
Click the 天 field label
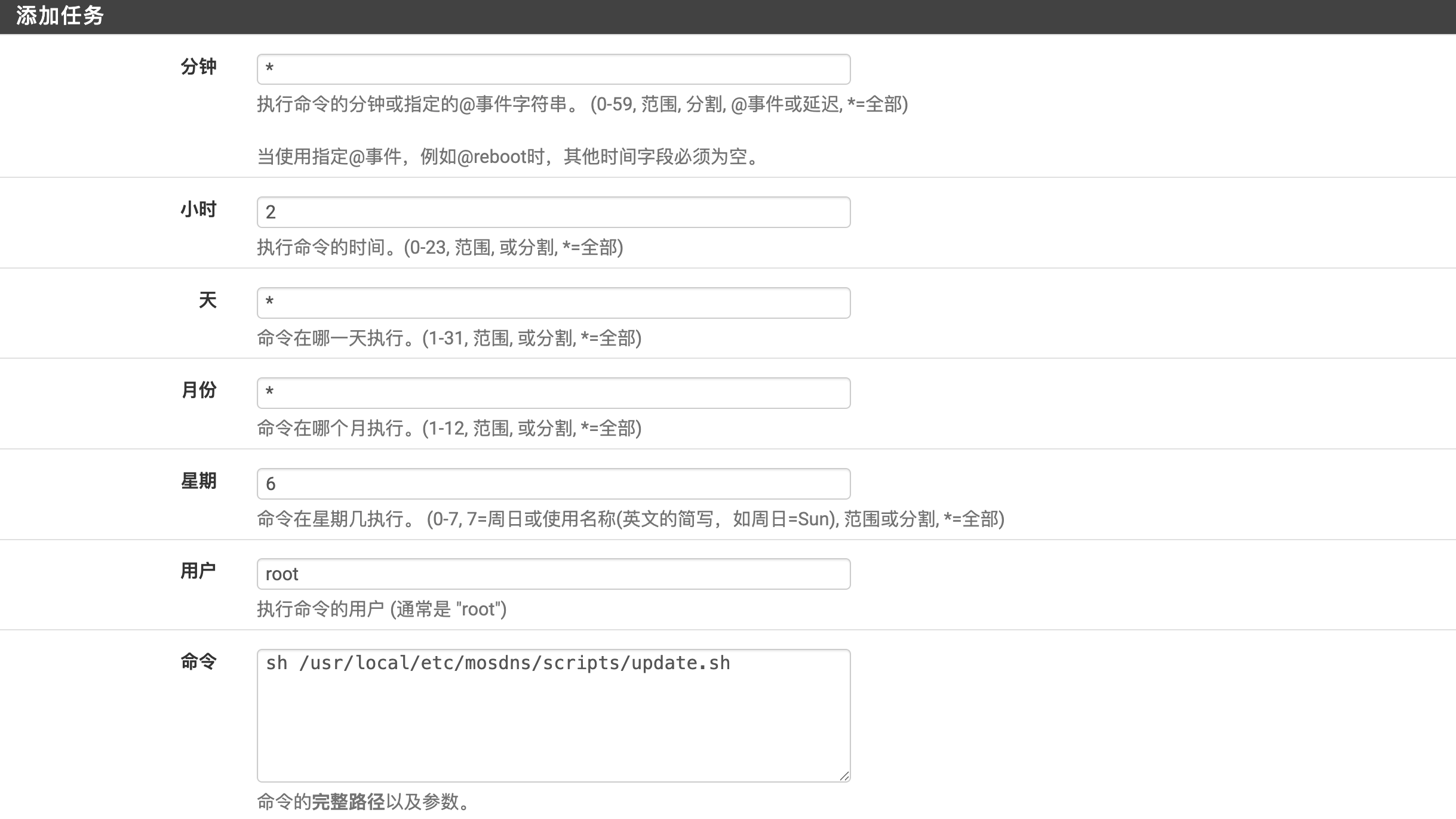pyautogui.click(x=207, y=300)
